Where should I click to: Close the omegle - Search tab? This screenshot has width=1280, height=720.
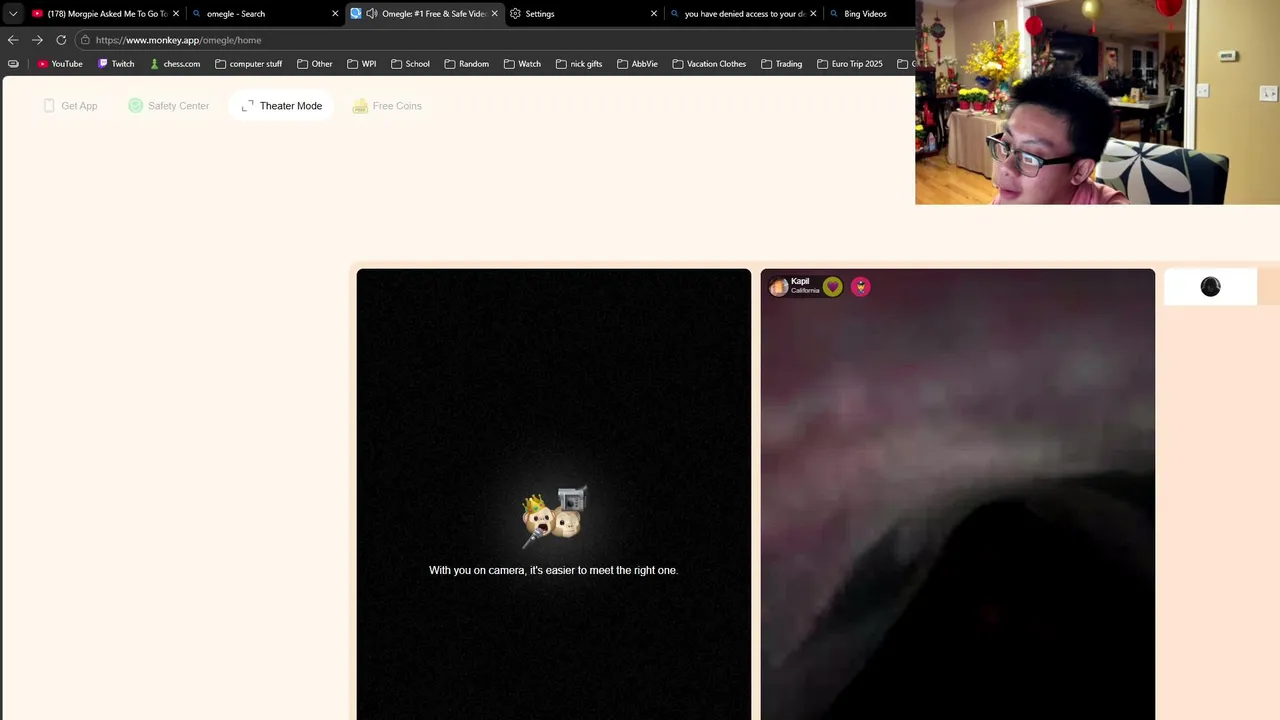tap(335, 14)
